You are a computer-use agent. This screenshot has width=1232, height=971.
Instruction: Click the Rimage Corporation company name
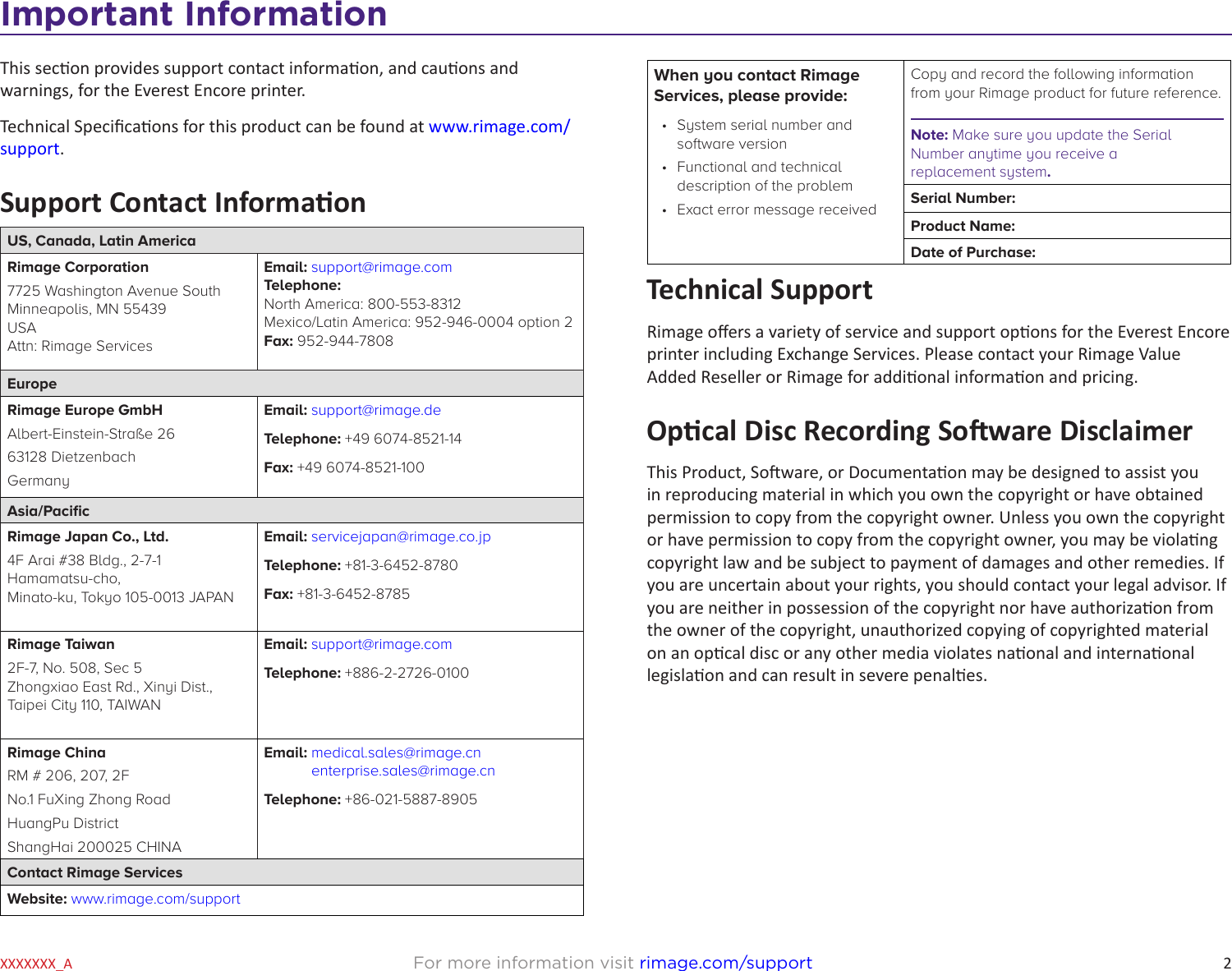tap(78, 267)
